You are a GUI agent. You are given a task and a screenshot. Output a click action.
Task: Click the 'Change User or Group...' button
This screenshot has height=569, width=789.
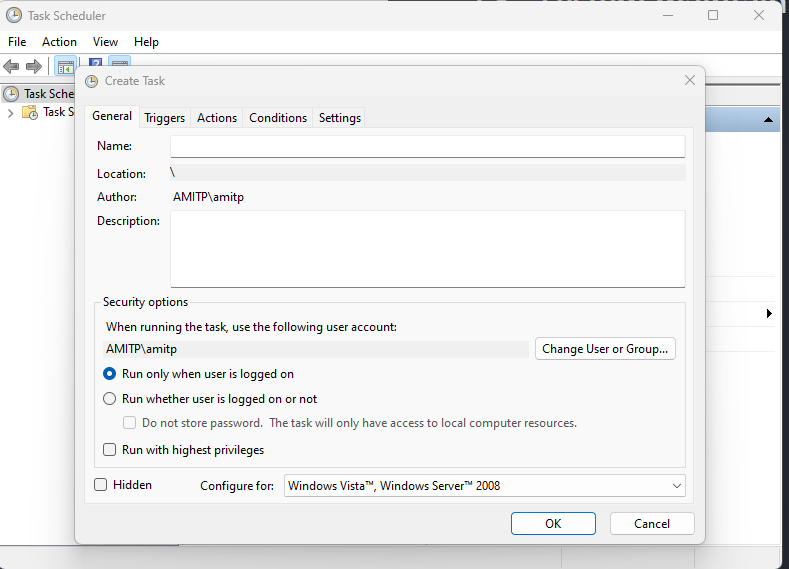(606, 349)
